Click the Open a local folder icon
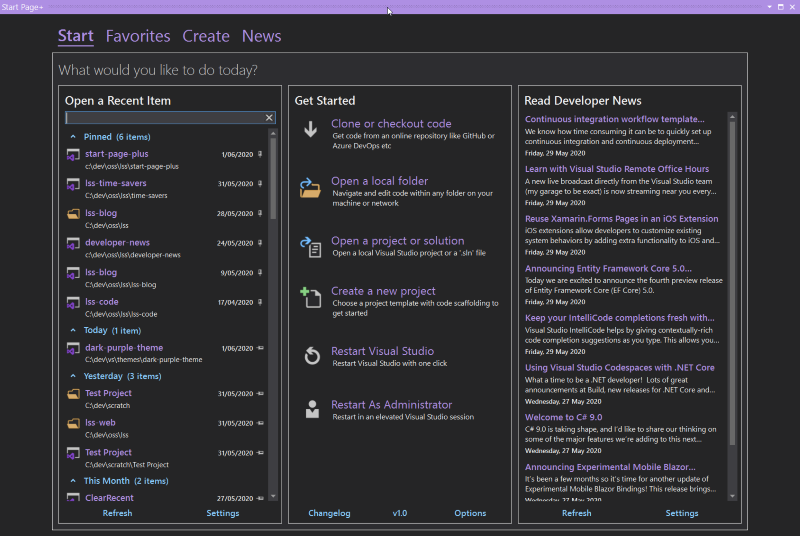Screen dimensions: 800x536 click(310, 188)
